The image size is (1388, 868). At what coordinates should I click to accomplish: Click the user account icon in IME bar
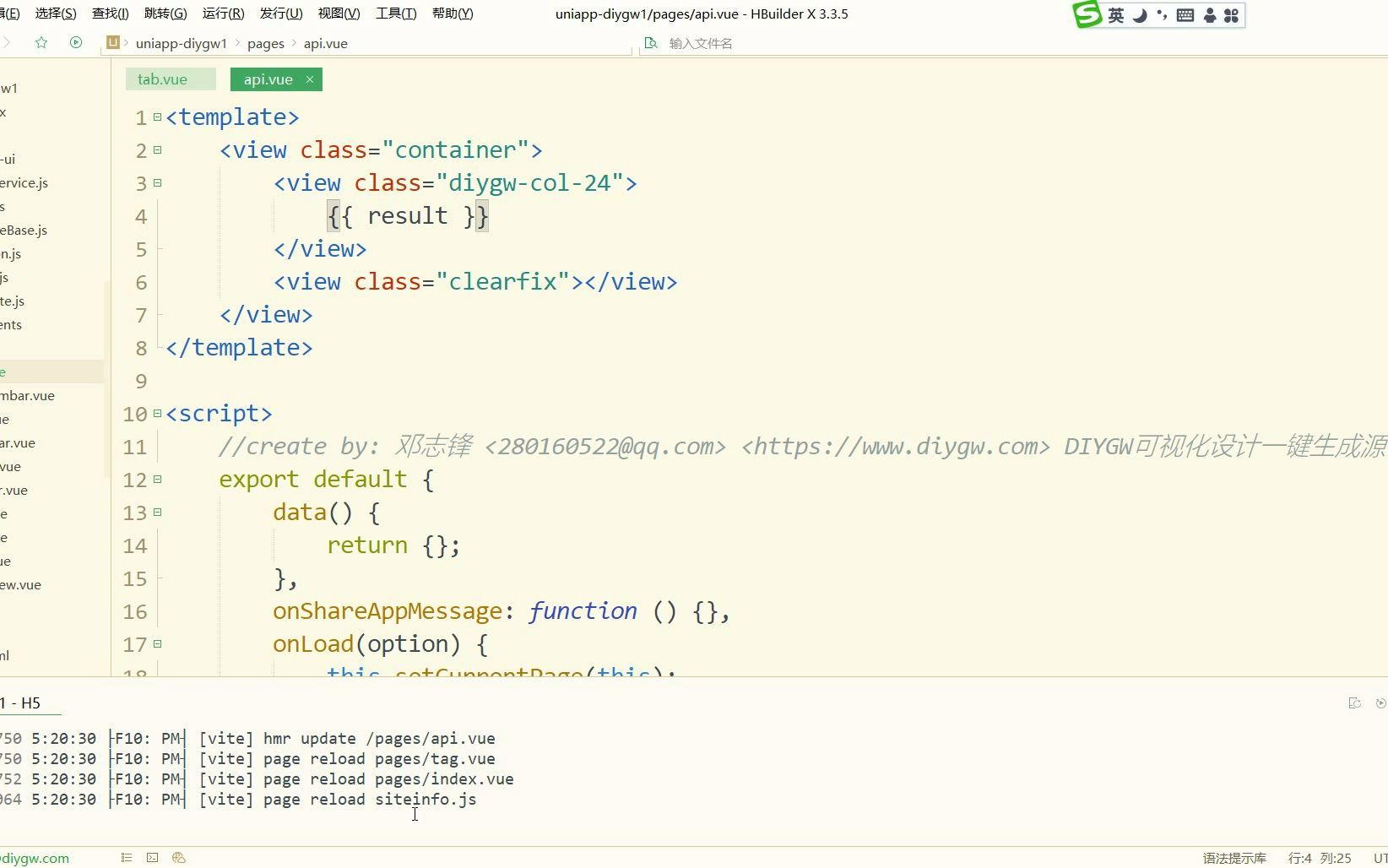(1210, 15)
